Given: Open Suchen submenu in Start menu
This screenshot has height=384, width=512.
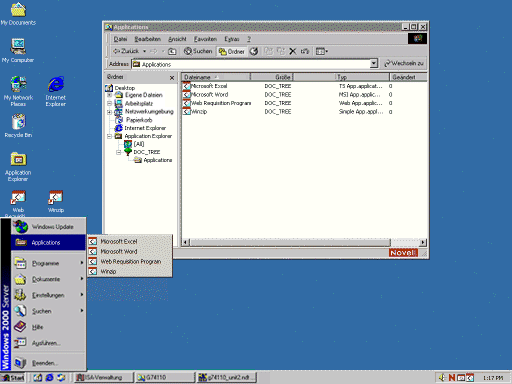Looking at the screenshot, I should pos(48,311).
